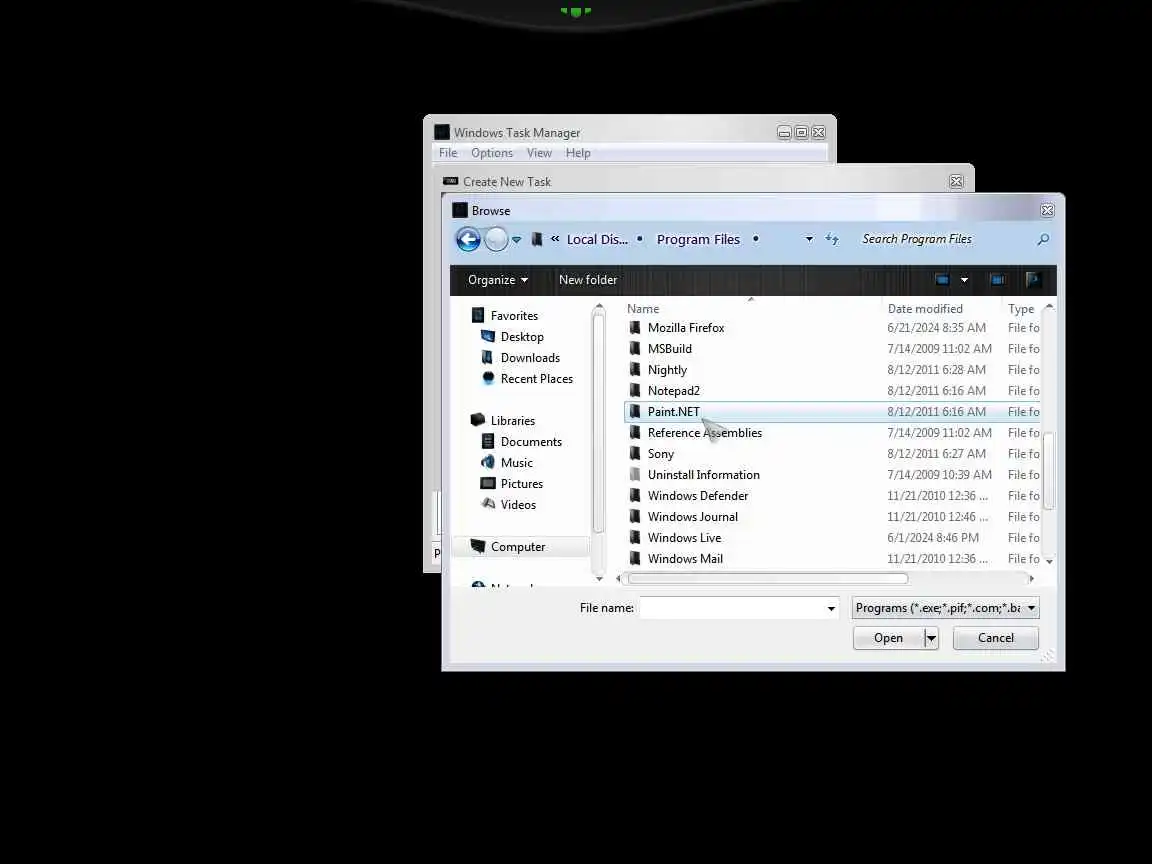Click the greyed Forward navigation button
This screenshot has height=864, width=1152.
[x=497, y=240]
